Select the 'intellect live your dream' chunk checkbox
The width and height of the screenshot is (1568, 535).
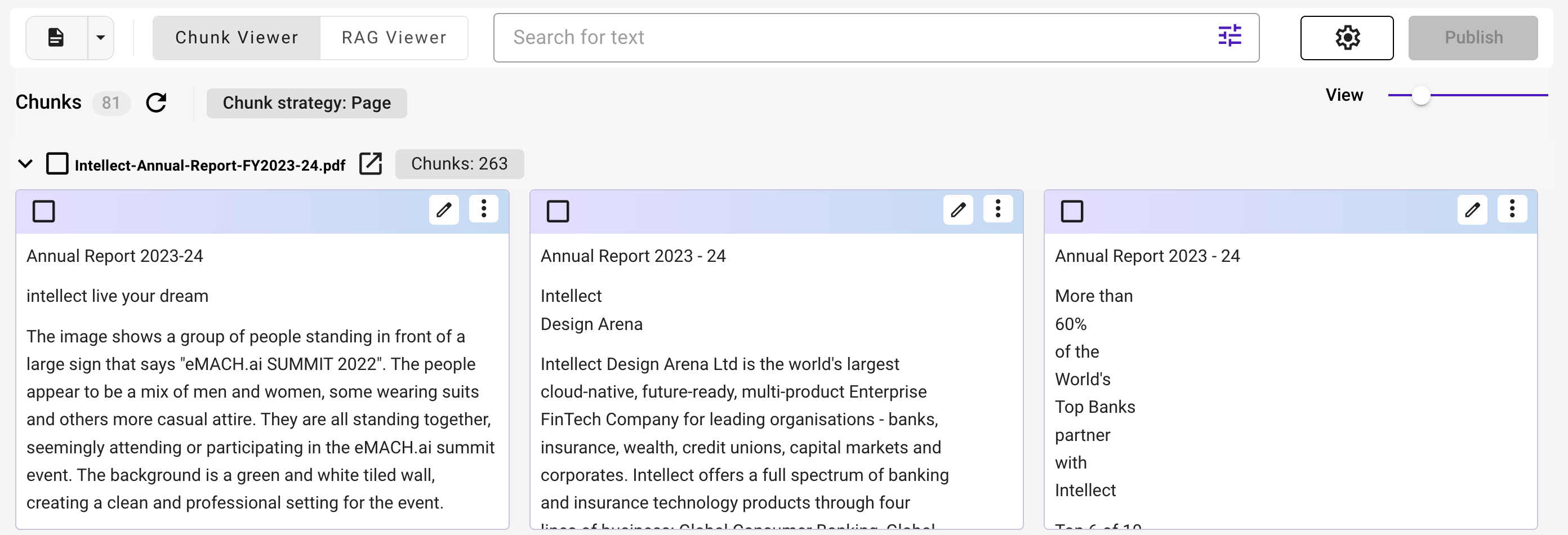point(44,211)
